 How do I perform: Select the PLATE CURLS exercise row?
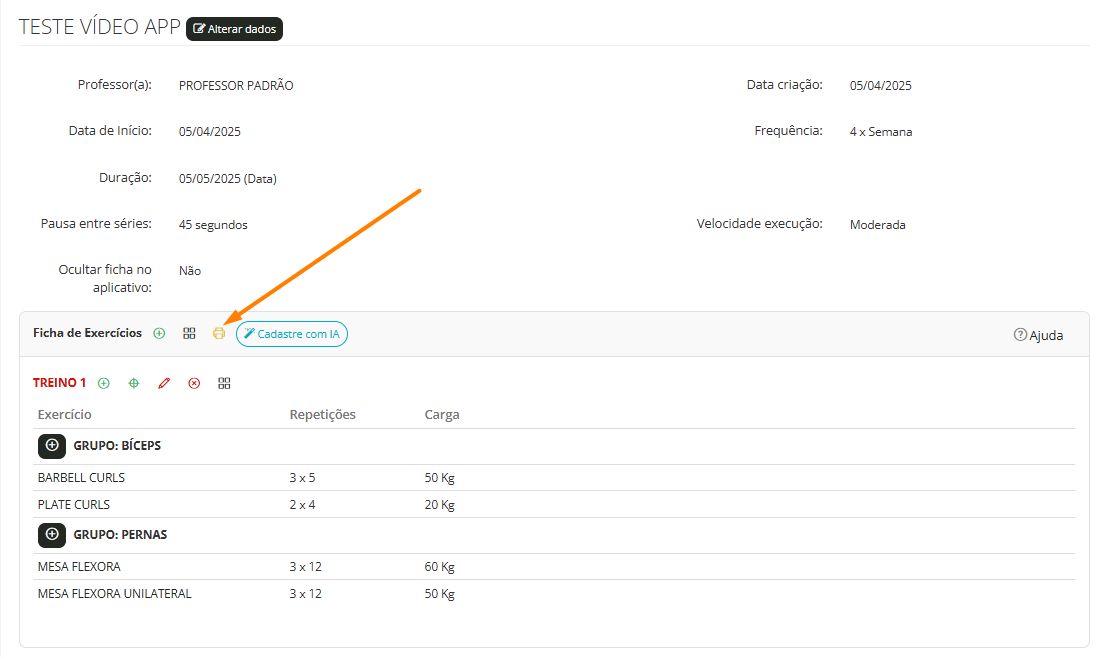click(554, 504)
